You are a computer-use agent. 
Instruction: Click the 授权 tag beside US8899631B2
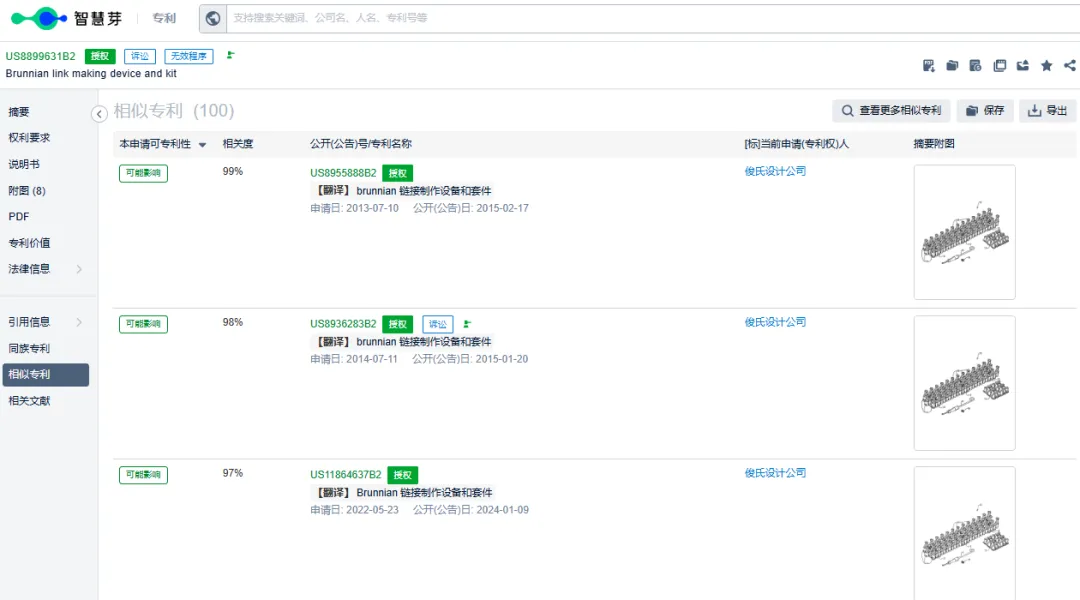[x=100, y=56]
